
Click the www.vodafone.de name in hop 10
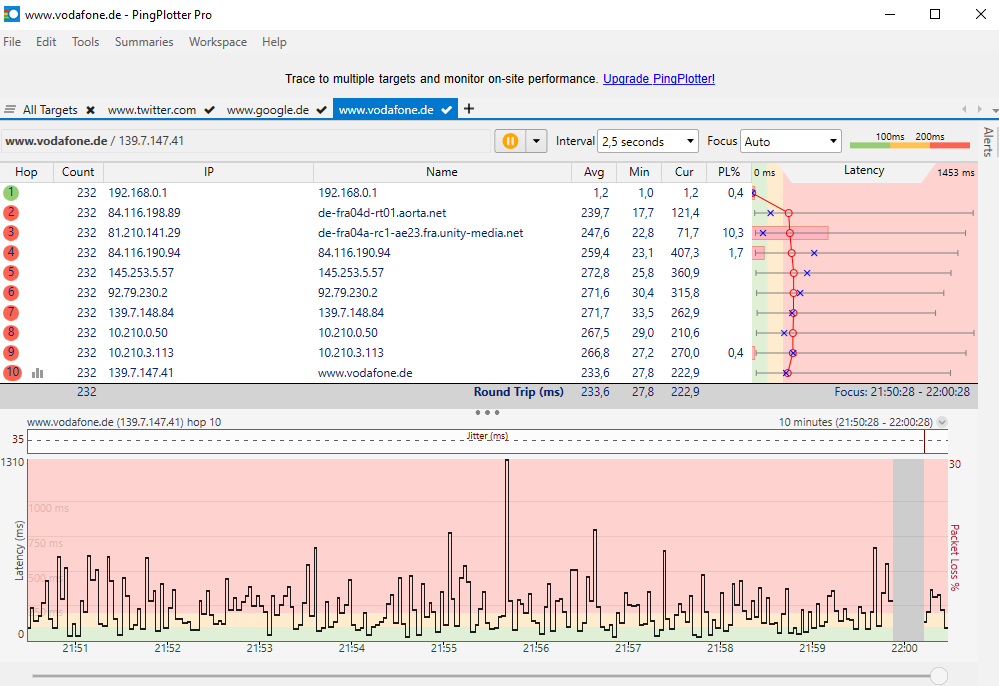pyautogui.click(x=365, y=373)
